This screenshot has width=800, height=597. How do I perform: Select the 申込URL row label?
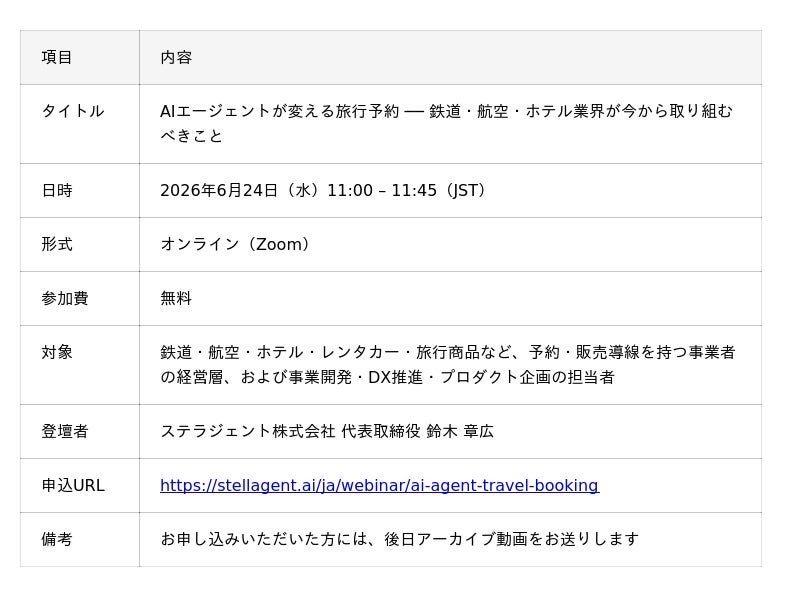click(x=73, y=485)
